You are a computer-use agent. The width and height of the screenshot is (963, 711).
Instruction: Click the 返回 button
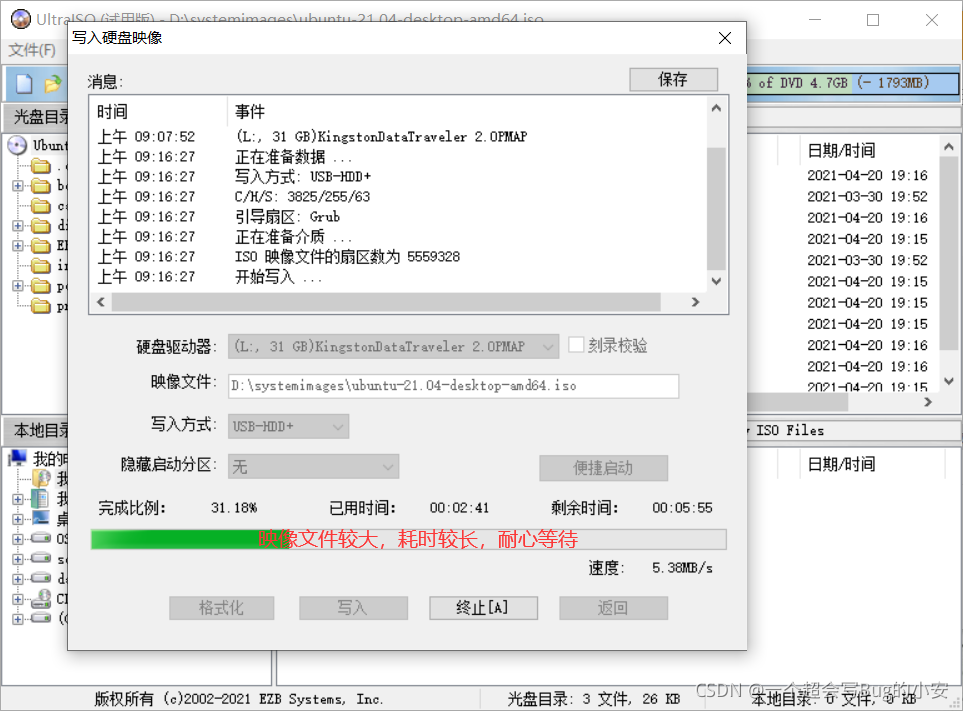613,608
